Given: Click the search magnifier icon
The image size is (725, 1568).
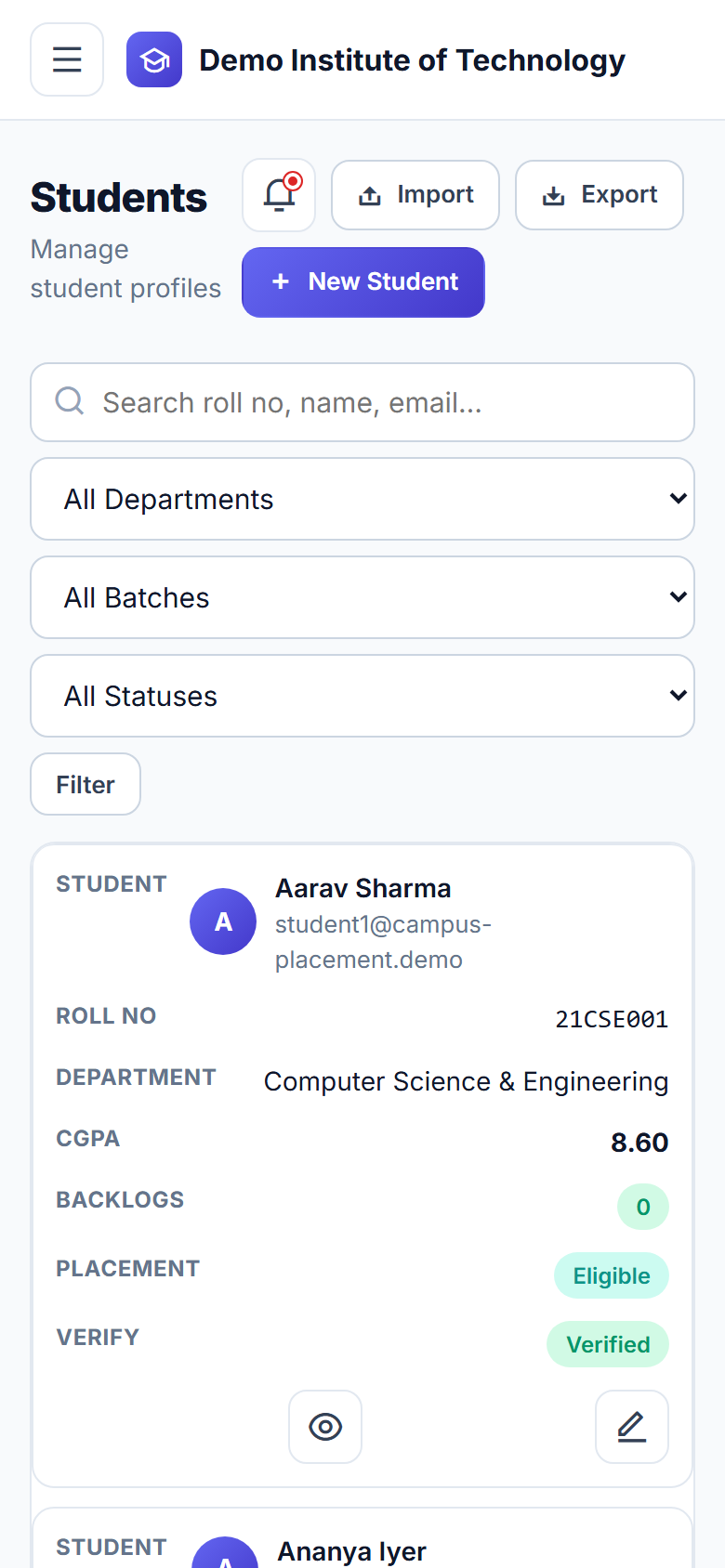Looking at the screenshot, I should coord(70,401).
